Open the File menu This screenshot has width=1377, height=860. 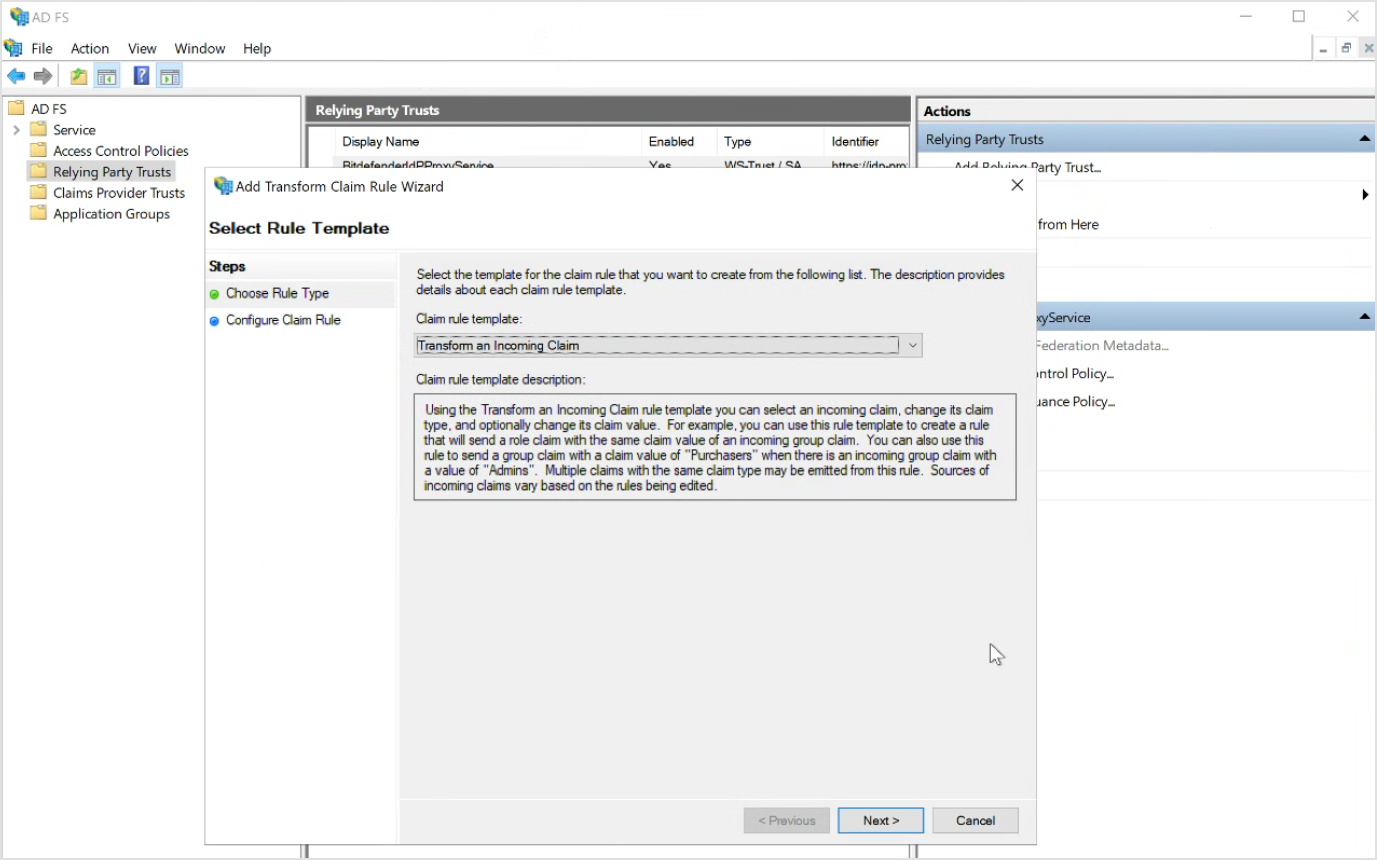[42, 48]
